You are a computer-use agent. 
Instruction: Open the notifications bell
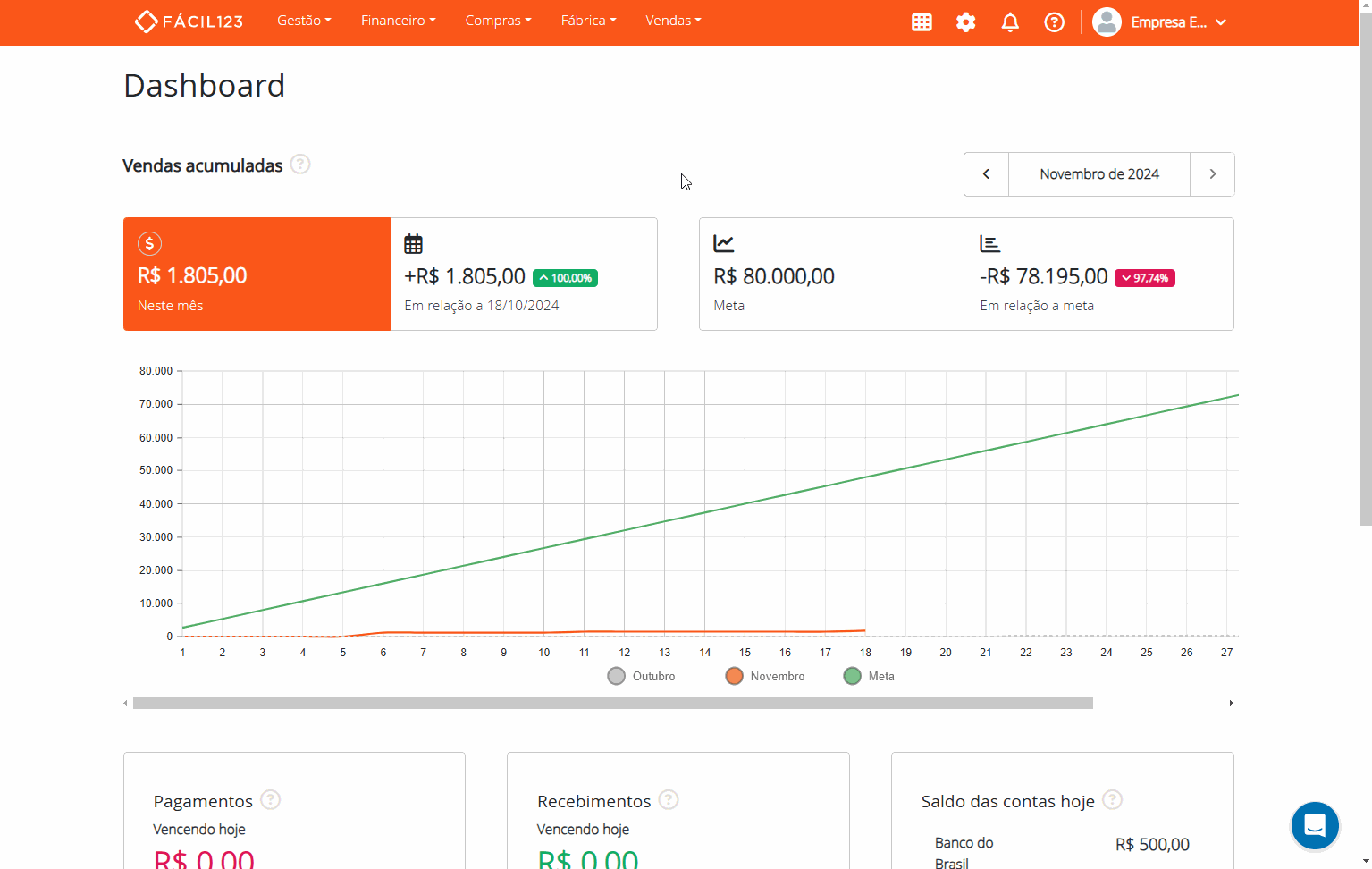(x=1010, y=22)
